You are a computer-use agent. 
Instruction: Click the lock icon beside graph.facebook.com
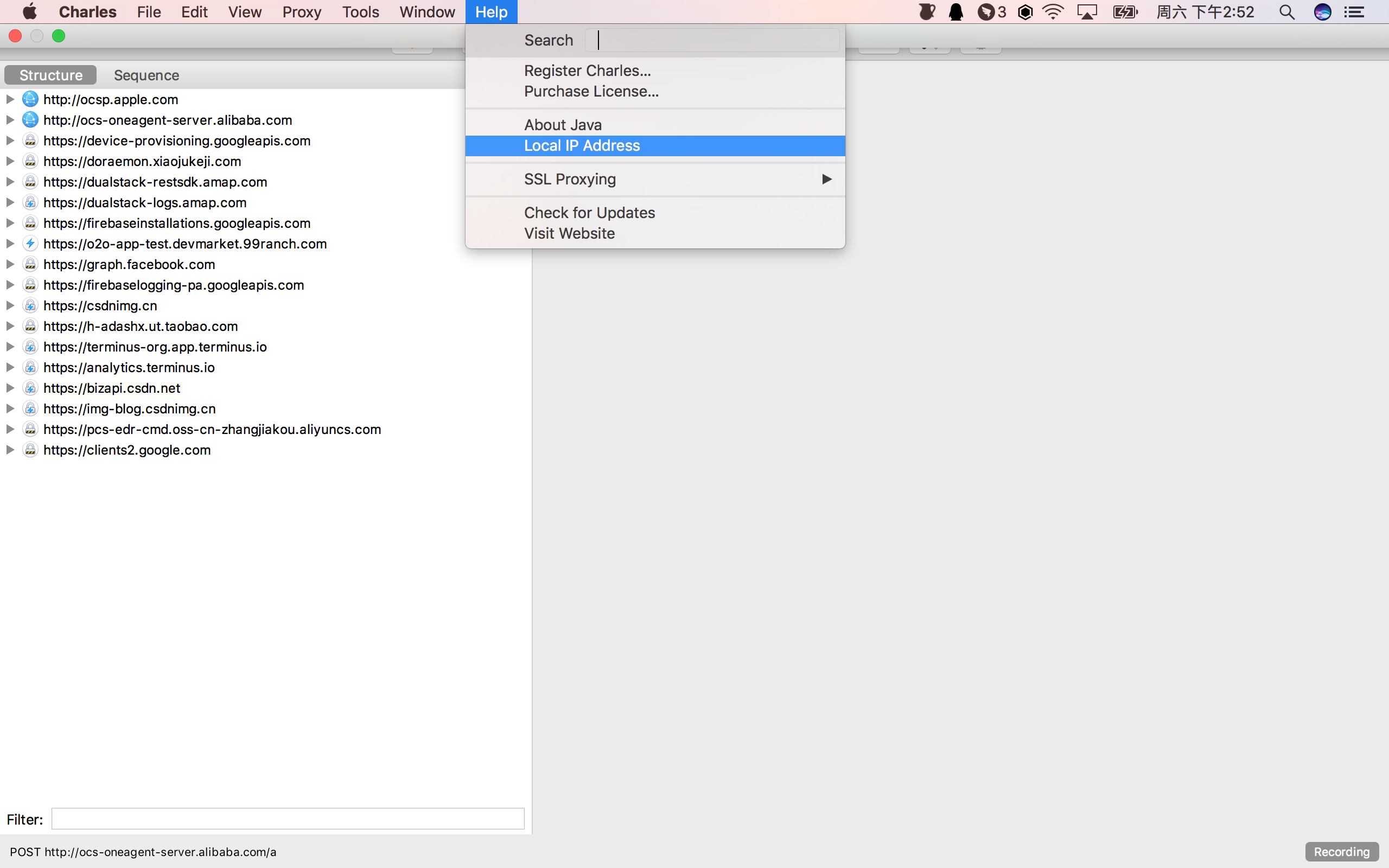[30, 265]
